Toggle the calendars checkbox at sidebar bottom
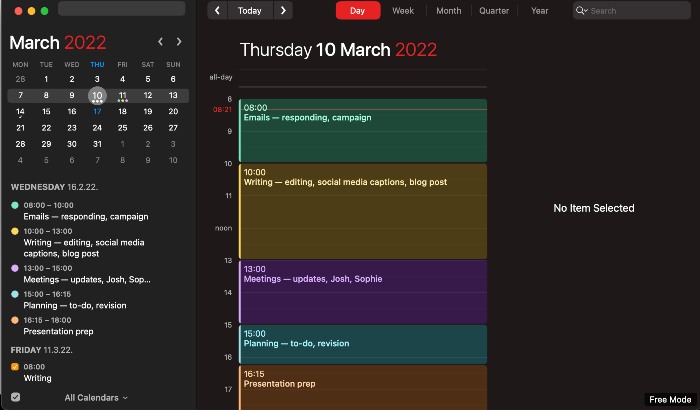Image resolution: width=700 pixels, height=410 pixels. 16,397
